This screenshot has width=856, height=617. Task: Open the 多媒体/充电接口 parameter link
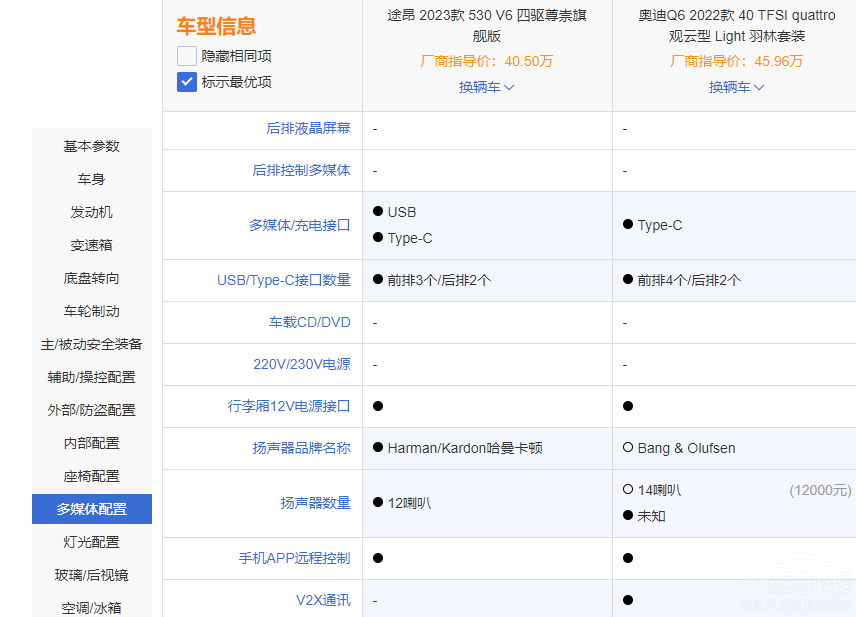point(299,225)
